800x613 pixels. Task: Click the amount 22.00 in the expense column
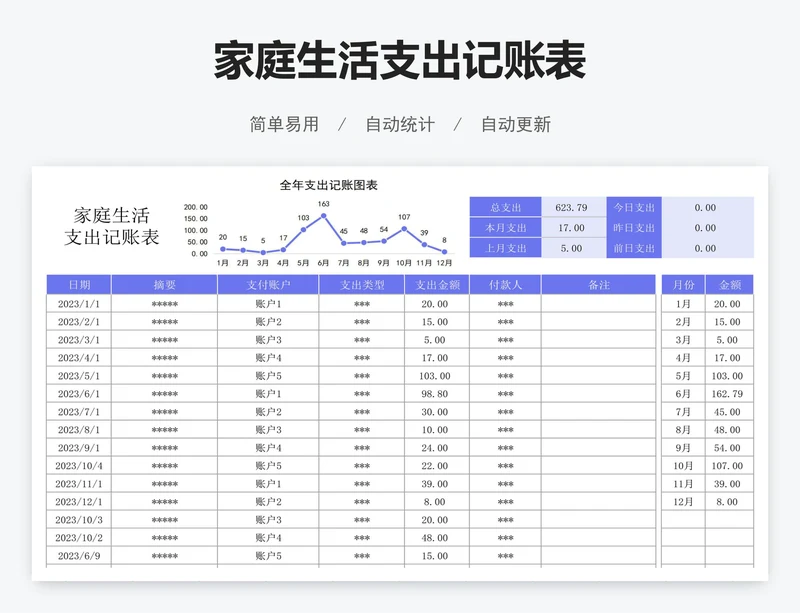click(x=435, y=465)
